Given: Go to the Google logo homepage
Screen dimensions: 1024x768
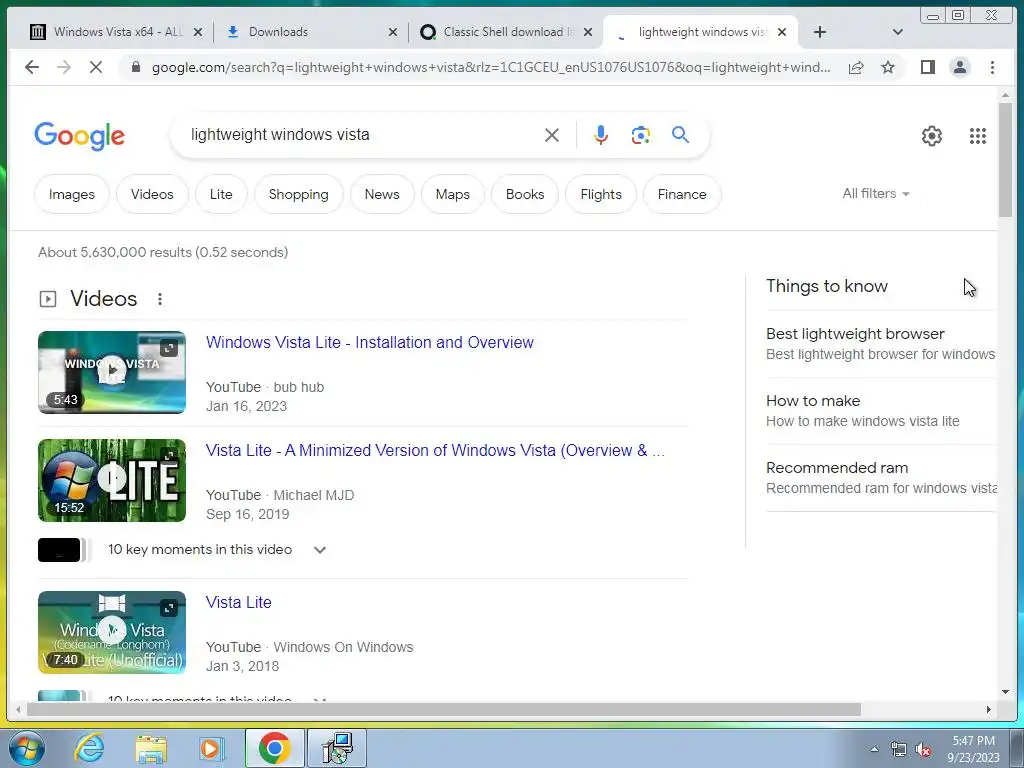Looking at the screenshot, I should (79, 136).
